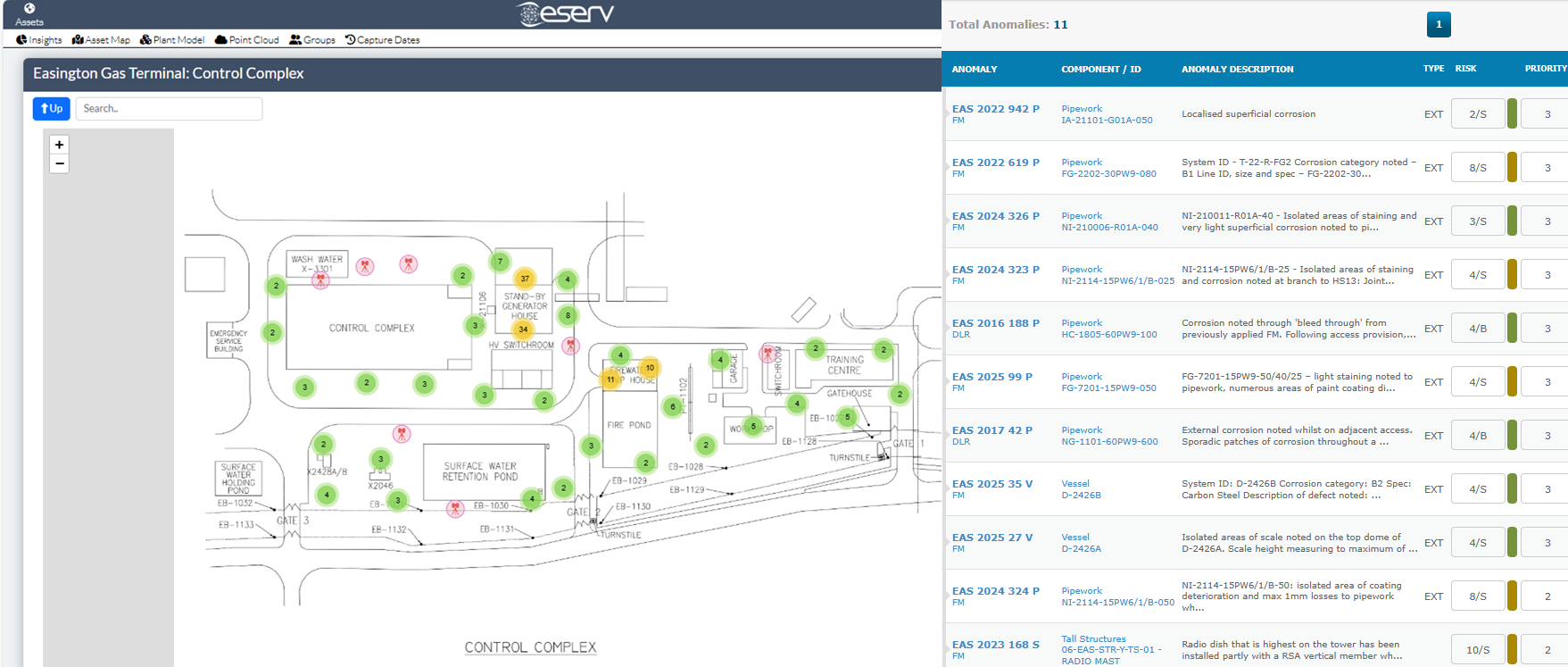Sort by ANOMALY column header
The width and height of the screenshot is (1568, 667).
point(975,69)
